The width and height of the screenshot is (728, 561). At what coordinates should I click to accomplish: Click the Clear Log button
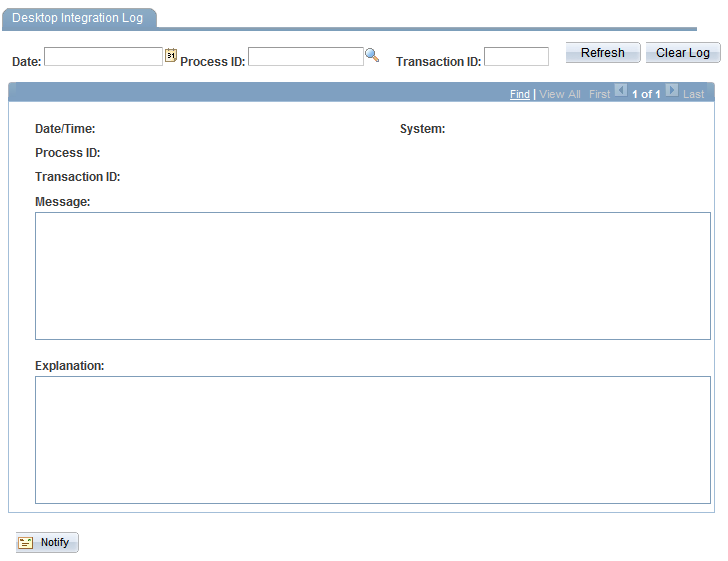click(x=682, y=52)
